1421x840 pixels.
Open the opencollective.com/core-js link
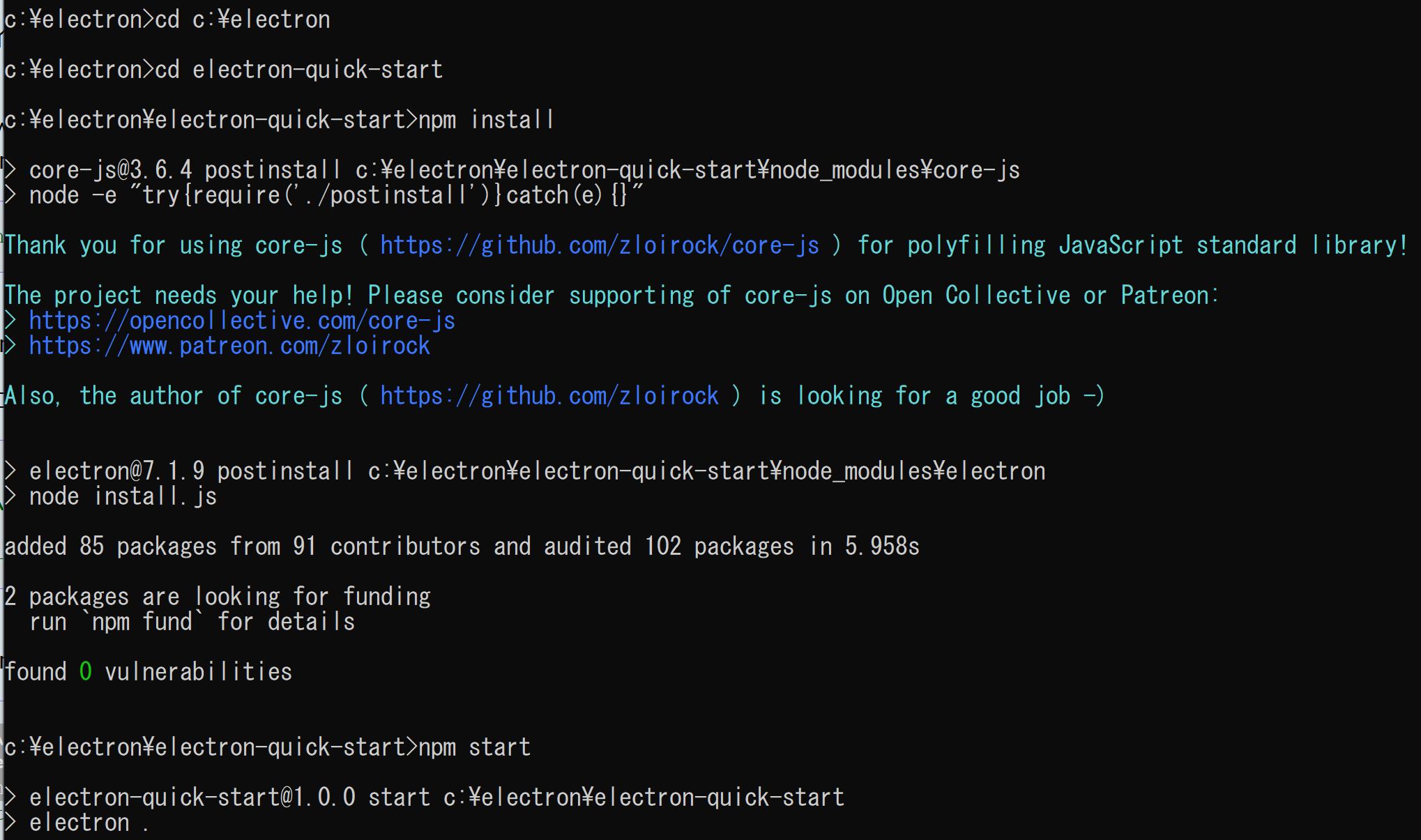(242, 321)
